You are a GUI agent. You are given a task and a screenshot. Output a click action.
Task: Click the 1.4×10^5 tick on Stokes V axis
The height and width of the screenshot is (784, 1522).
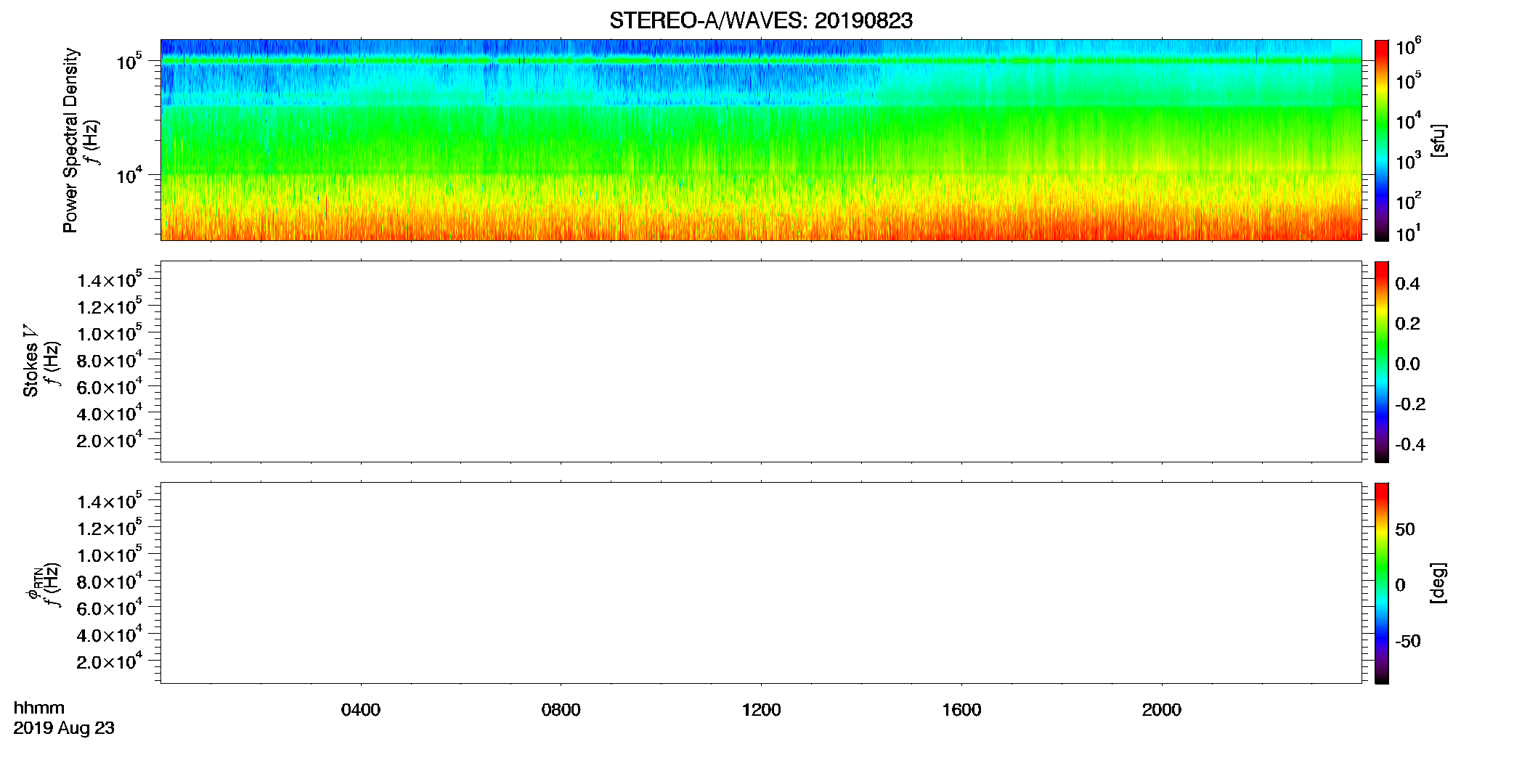(110, 279)
